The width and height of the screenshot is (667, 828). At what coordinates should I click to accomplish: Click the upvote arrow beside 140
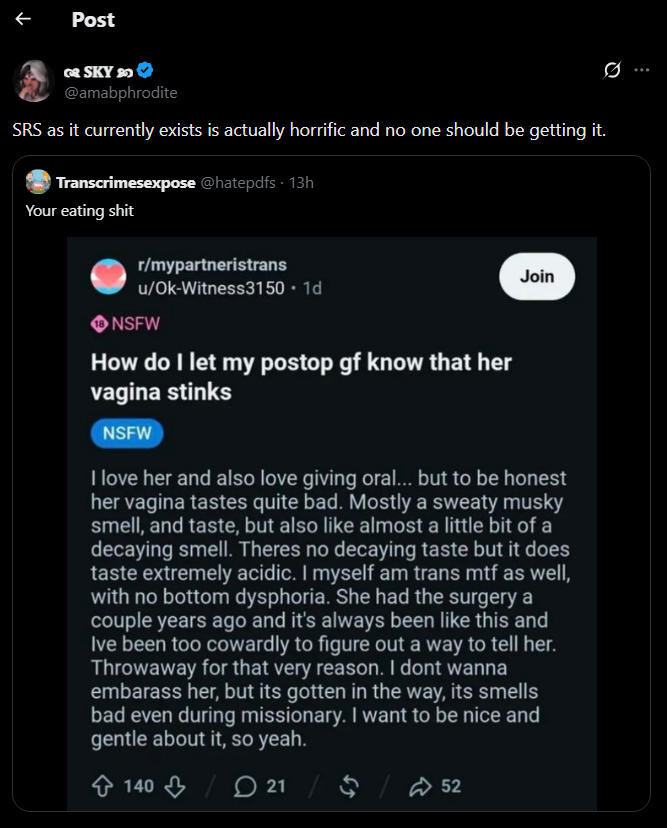coord(102,786)
